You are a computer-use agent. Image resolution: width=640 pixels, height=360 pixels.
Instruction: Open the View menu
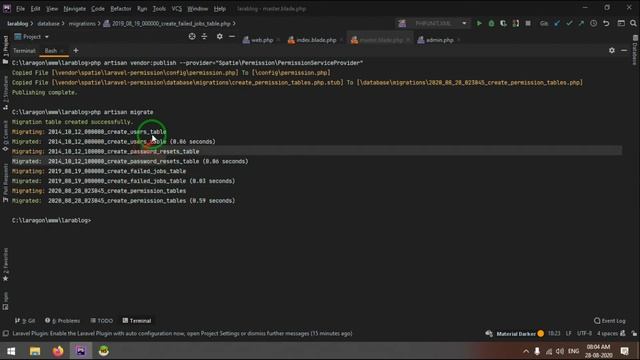(52, 8)
